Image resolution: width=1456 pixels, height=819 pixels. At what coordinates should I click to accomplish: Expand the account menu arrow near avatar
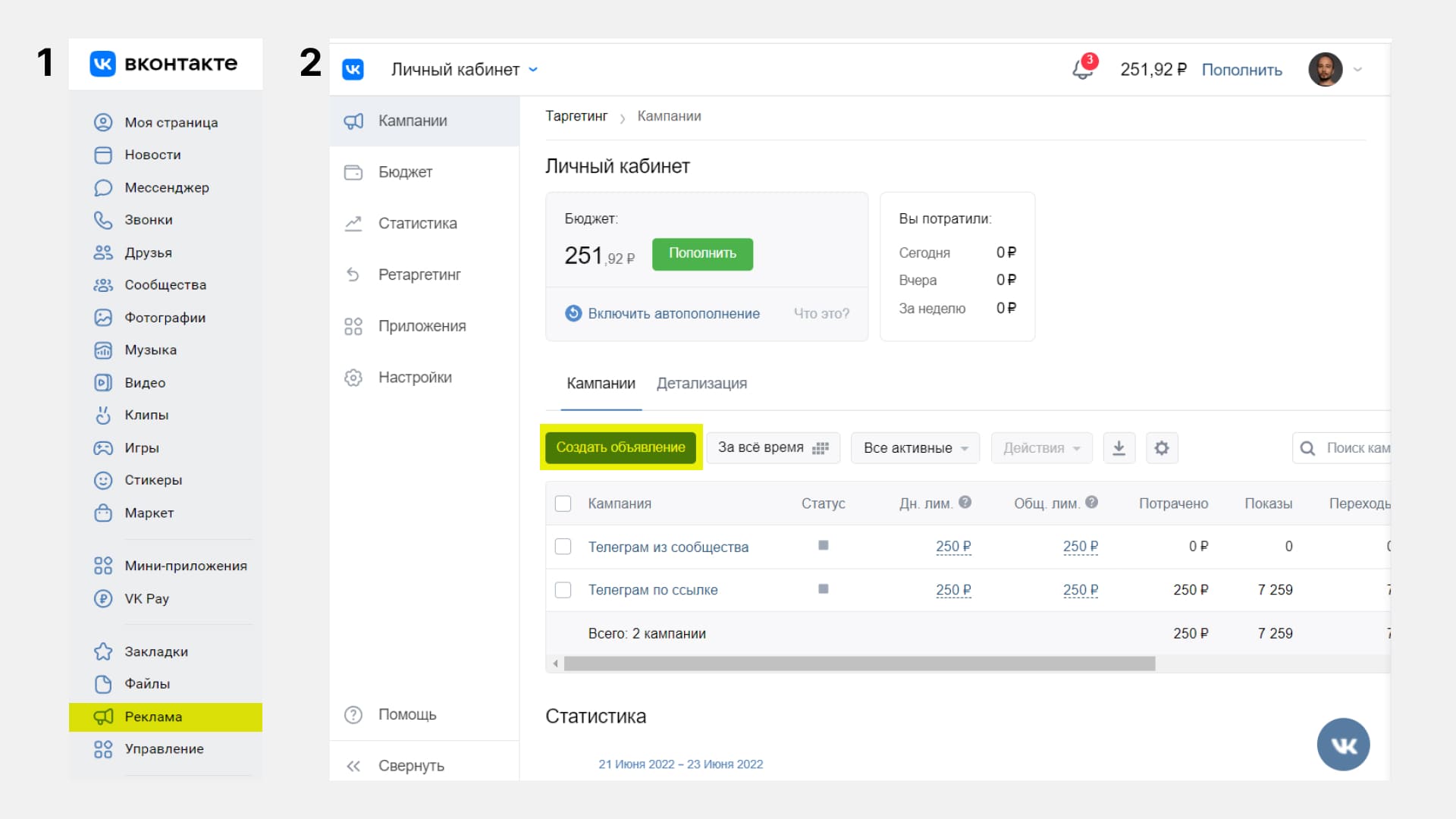point(1357,70)
